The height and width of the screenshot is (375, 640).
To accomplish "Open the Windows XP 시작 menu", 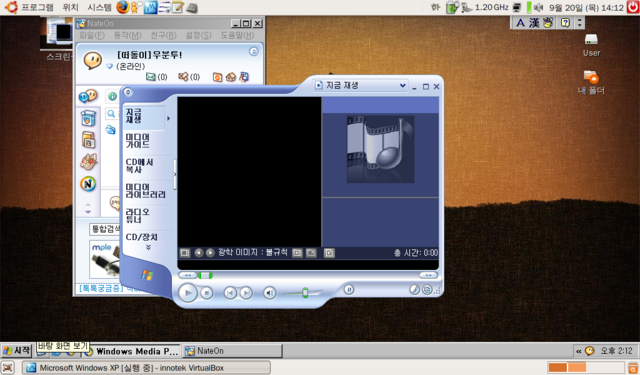I will click(x=17, y=351).
